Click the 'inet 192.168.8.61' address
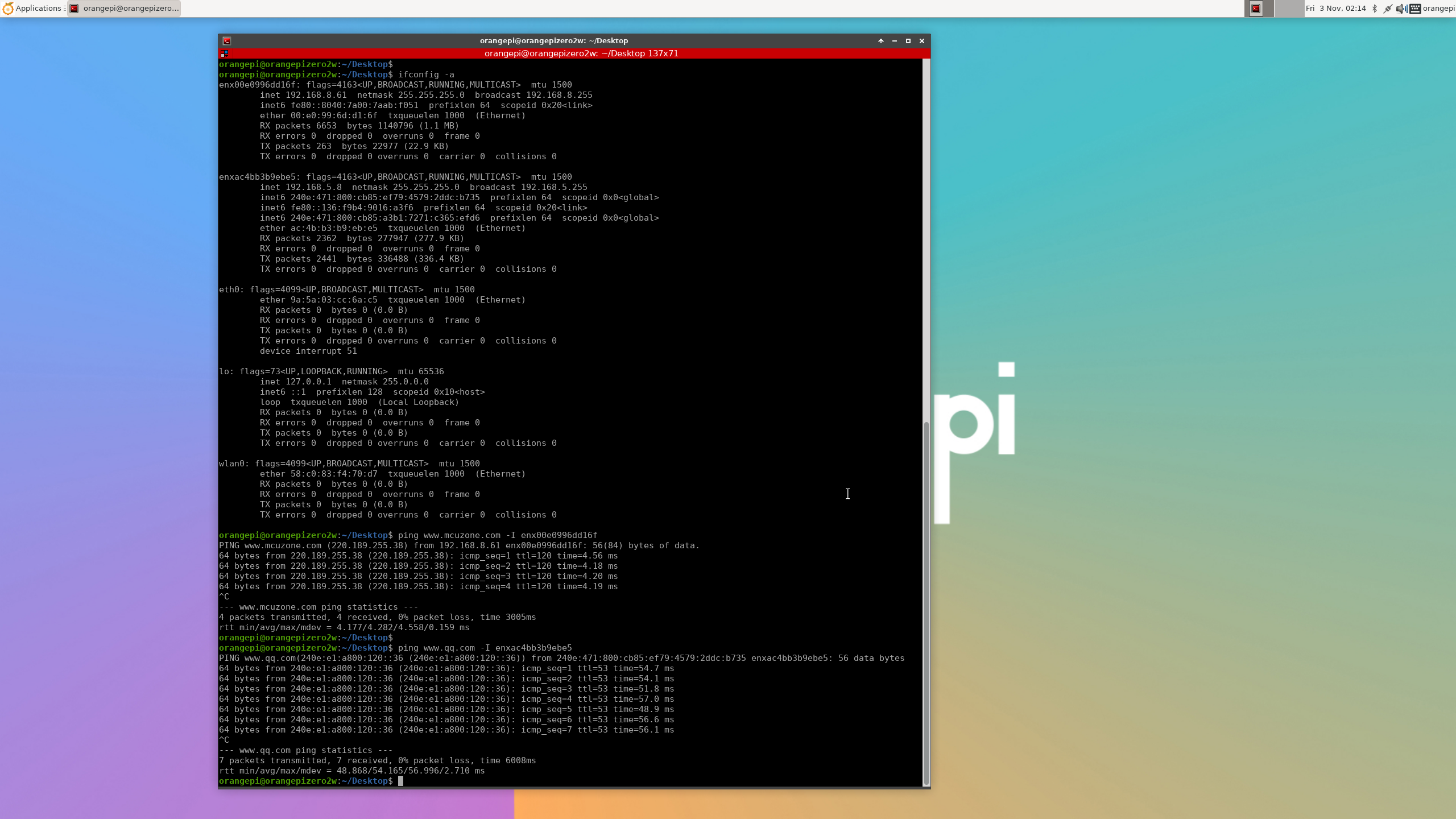1456x819 pixels. 303,95
